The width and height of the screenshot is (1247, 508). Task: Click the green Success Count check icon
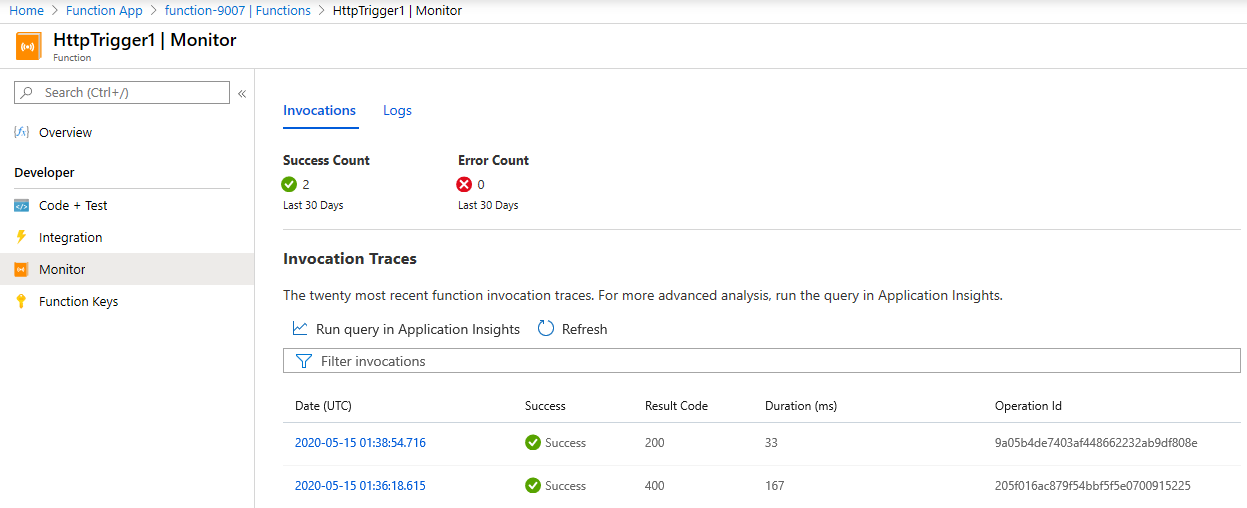[x=290, y=184]
